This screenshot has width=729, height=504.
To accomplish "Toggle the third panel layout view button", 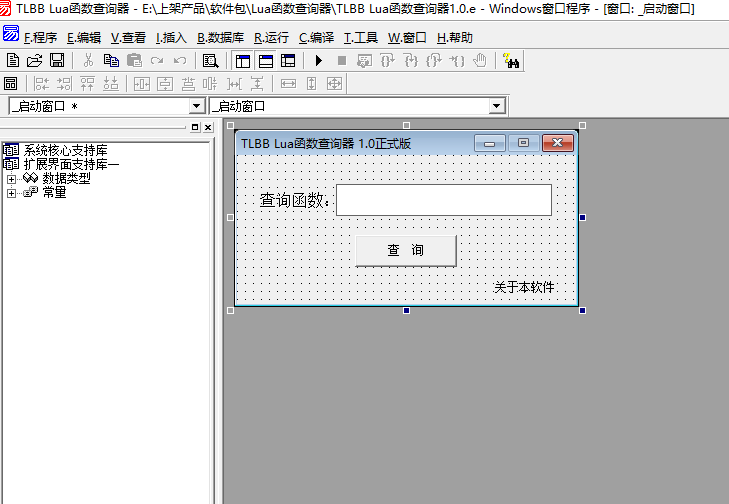I will tap(287, 61).
